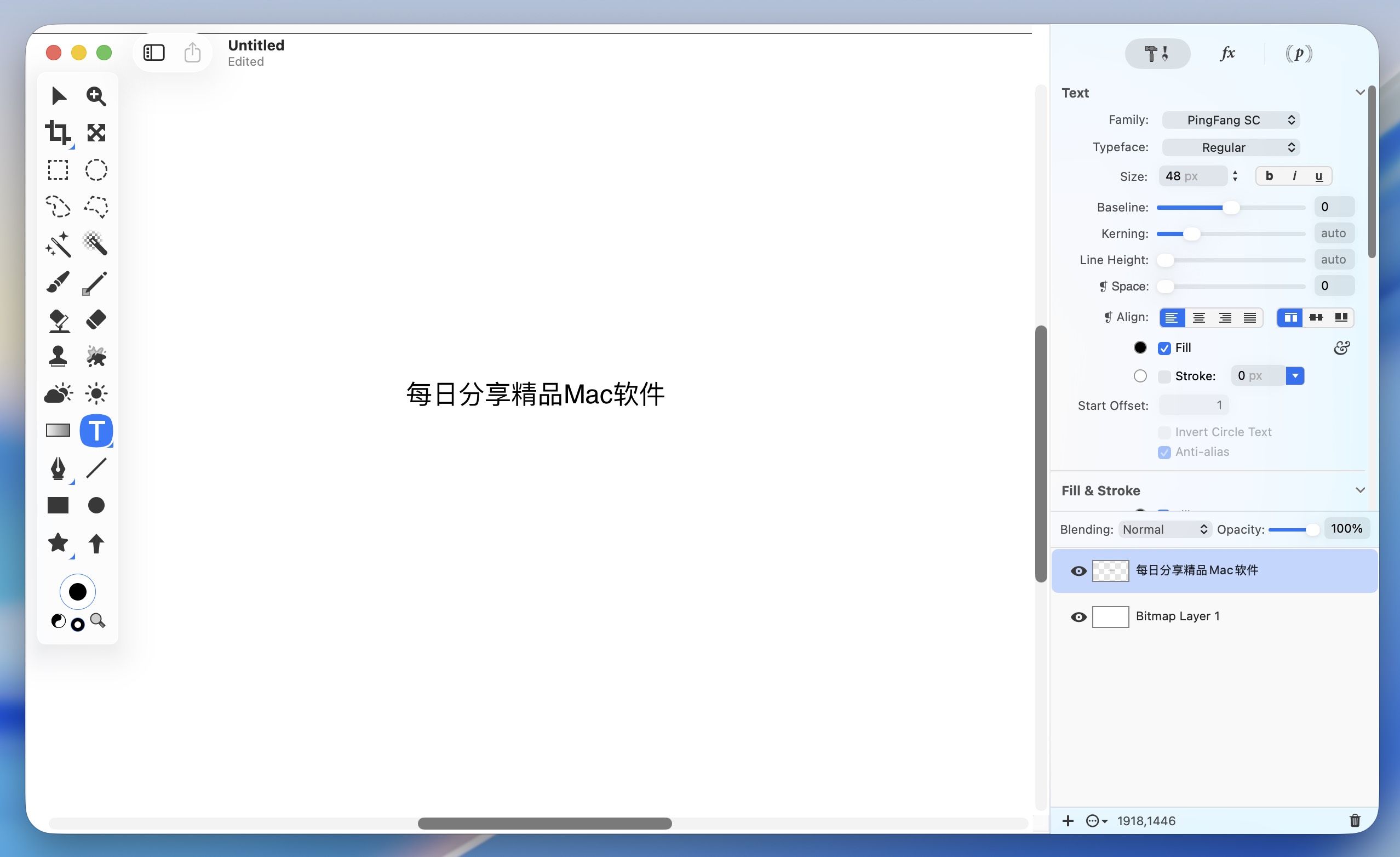Screen dimensions: 1400x857
Task: Uncheck the Fill checkbox
Action: pyautogui.click(x=1163, y=348)
